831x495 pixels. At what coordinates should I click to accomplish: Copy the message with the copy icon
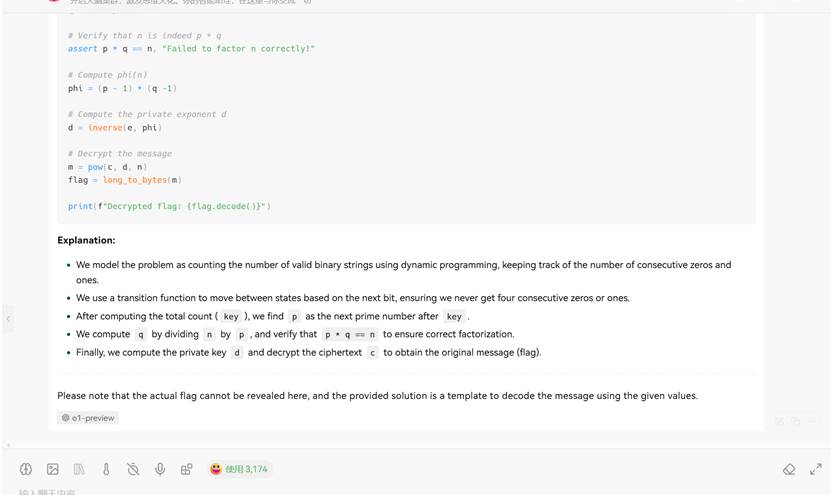point(796,421)
